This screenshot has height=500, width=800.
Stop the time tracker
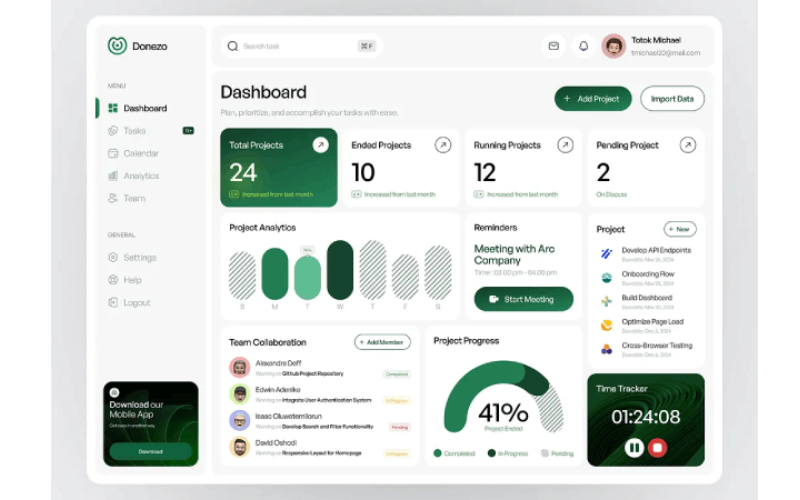point(658,448)
